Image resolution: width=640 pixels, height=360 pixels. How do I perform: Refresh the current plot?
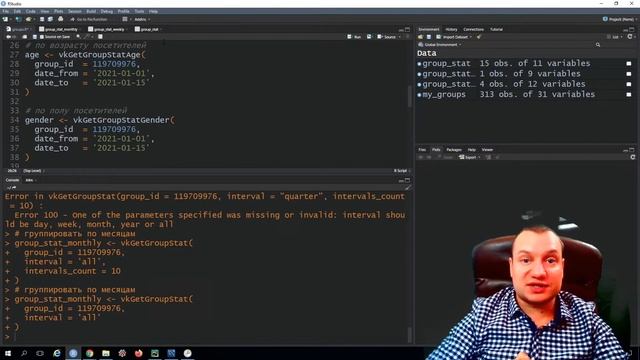633,157
